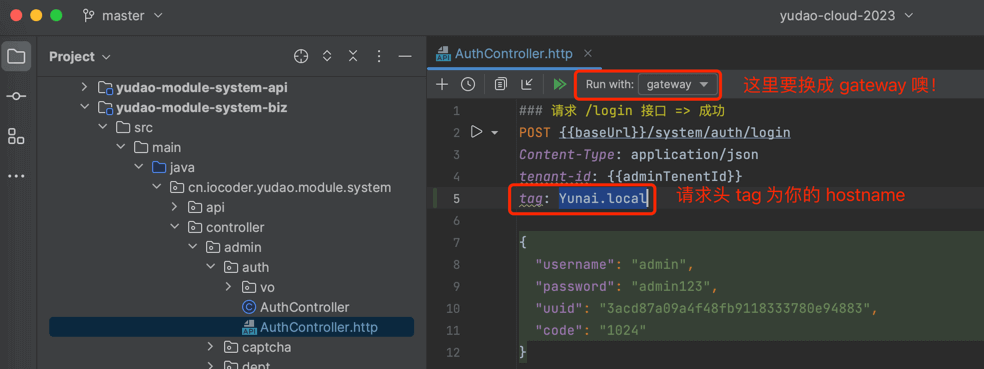Click Collapse All in Project panel

[x=353, y=56]
